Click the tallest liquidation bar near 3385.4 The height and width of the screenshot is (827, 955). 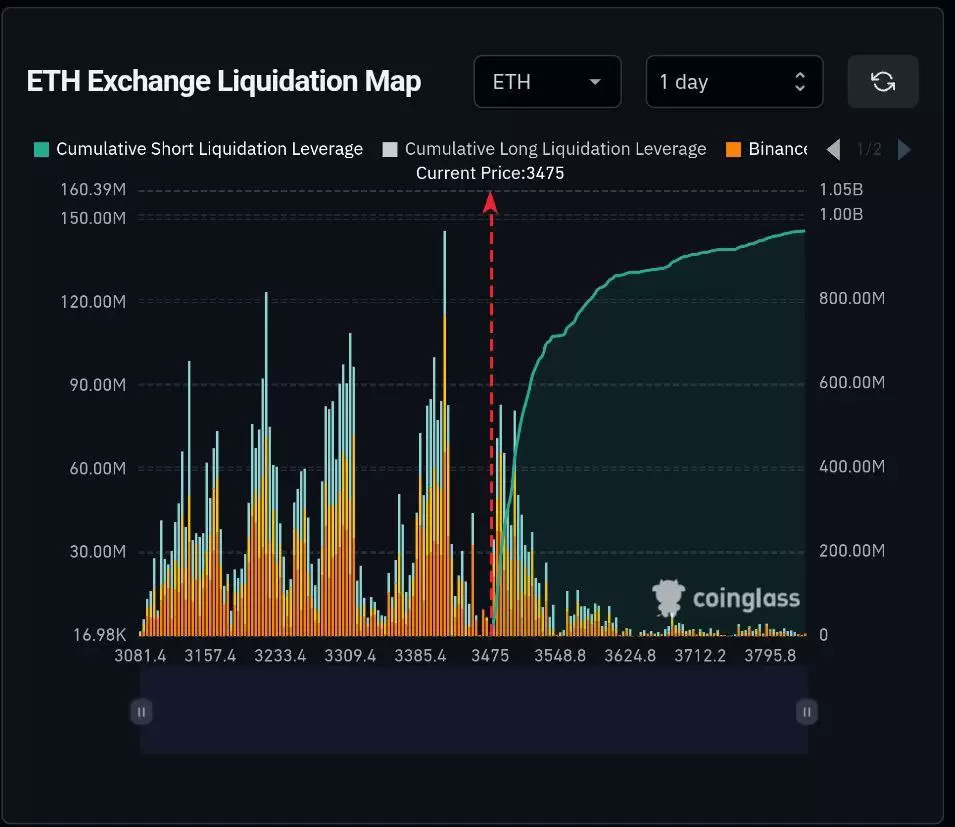point(445,432)
